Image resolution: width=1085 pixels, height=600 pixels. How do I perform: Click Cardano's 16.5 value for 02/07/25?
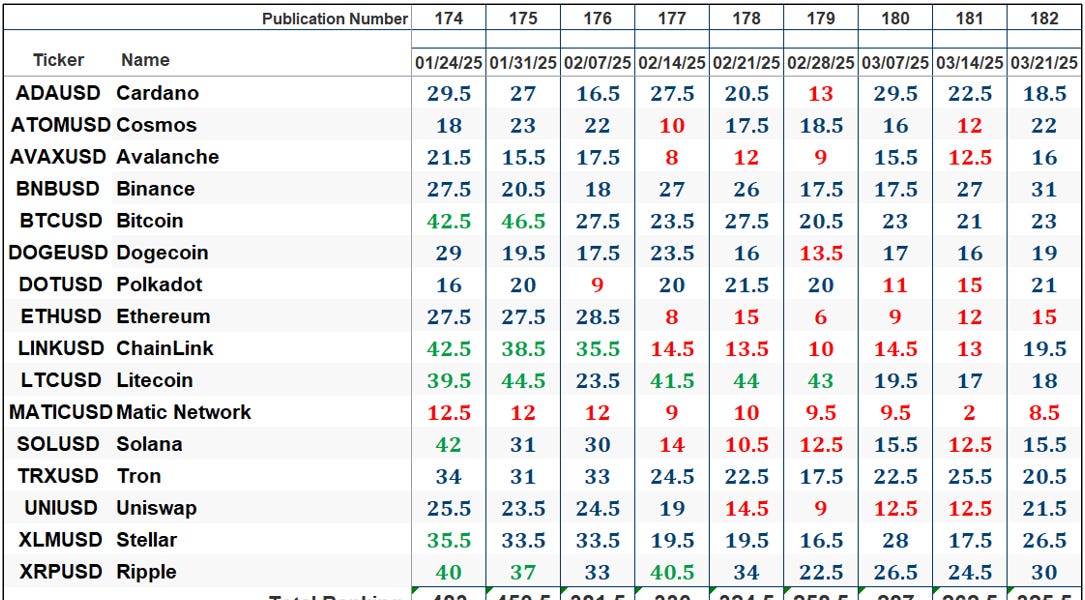pos(597,93)
